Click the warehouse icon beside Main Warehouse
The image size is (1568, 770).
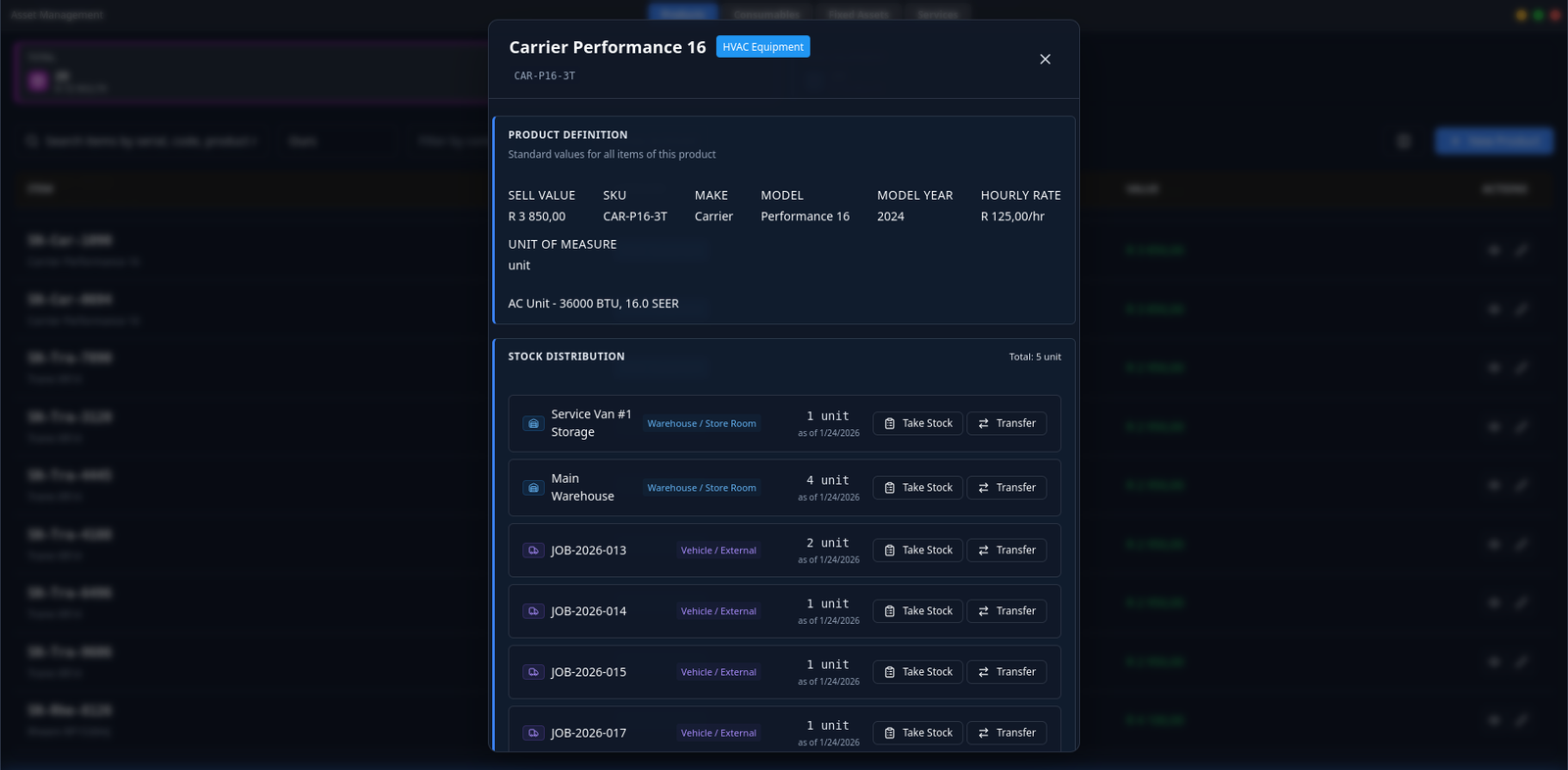(533, 488)
